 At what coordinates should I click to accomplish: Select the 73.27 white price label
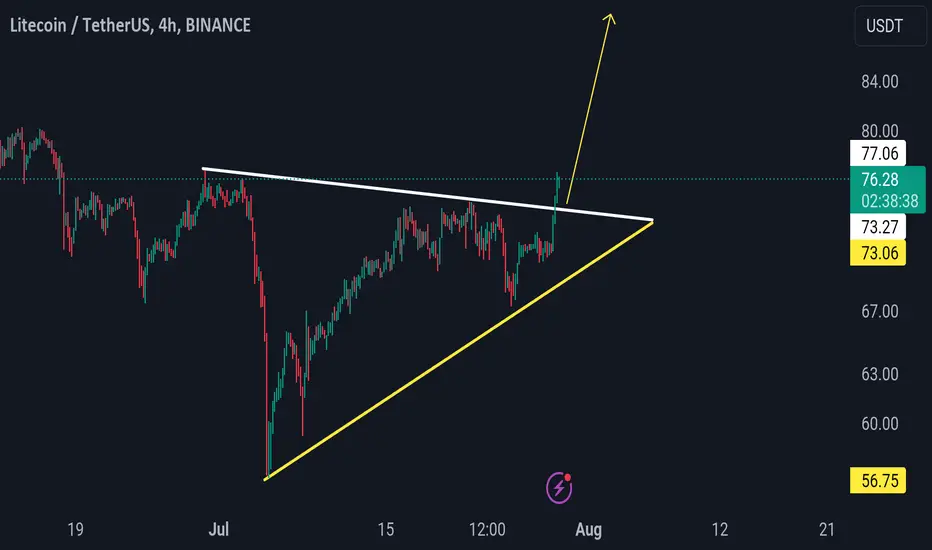[878, 227]
